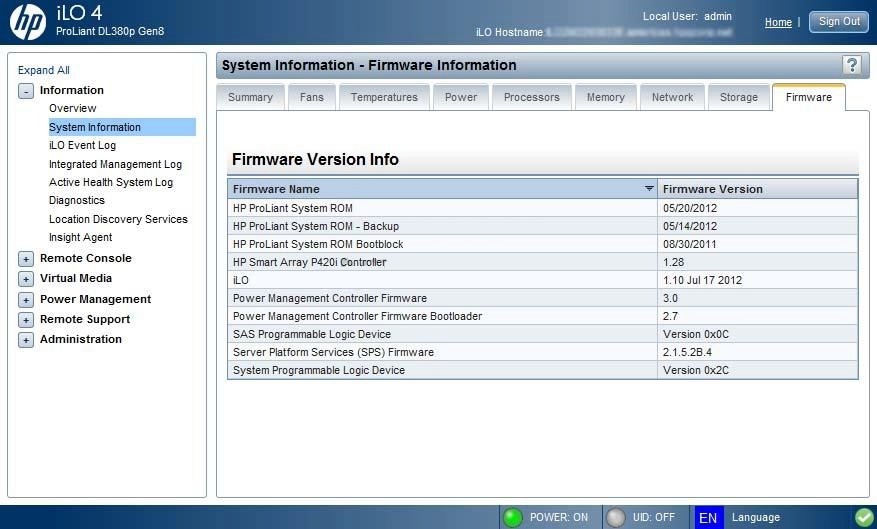Click the Language selector text
This screenshot has width=877, height=529.
point(756,518)
